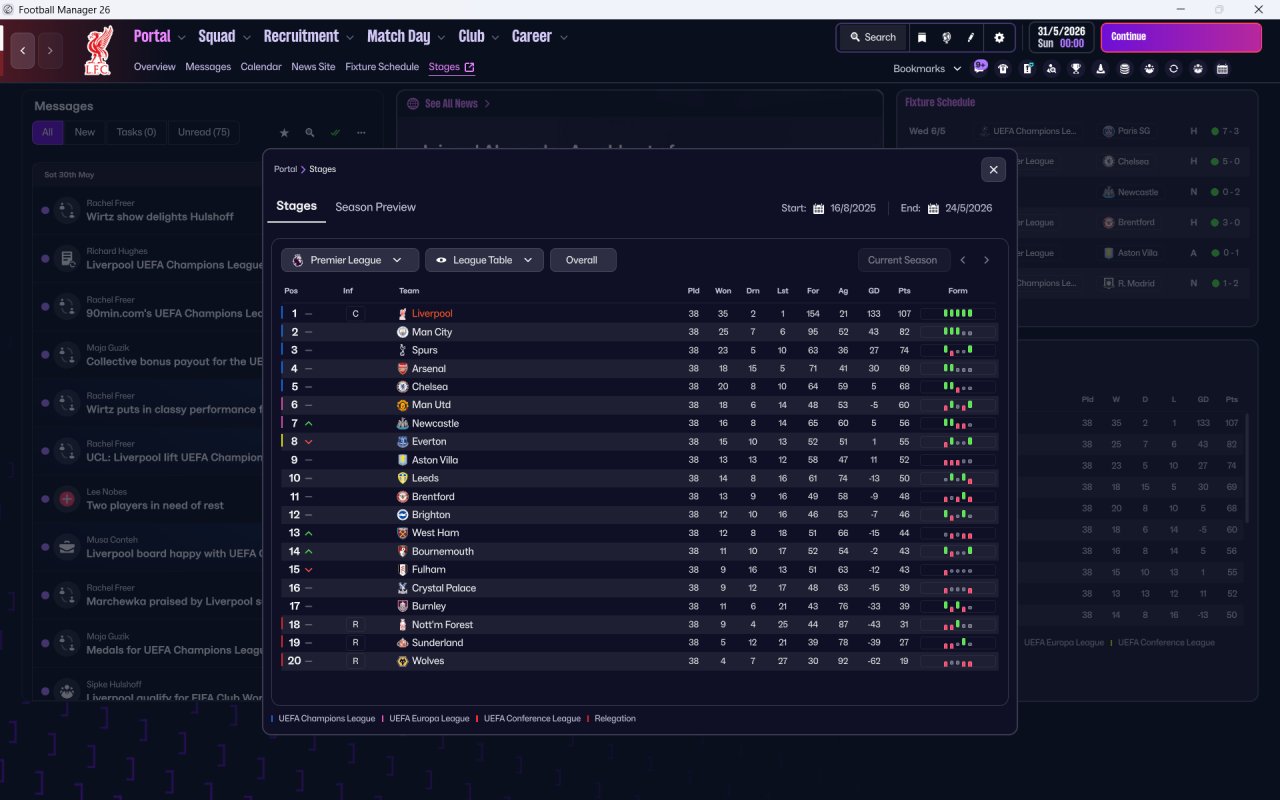This screenshot has width=1280, height=800.
Task: Click the trophy icon in bookmarks bar
Action: pos(1076,69)
